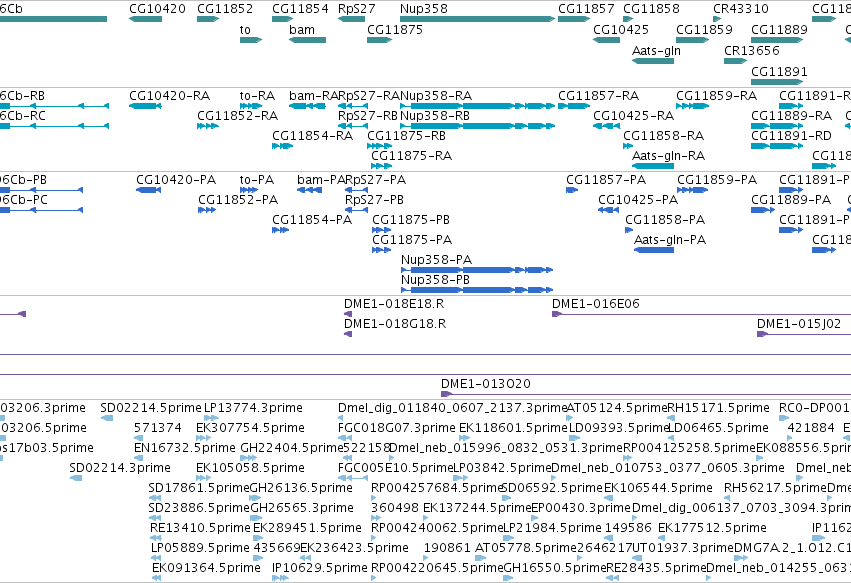Click the CG11857 gene label

[x=586, y=9]
